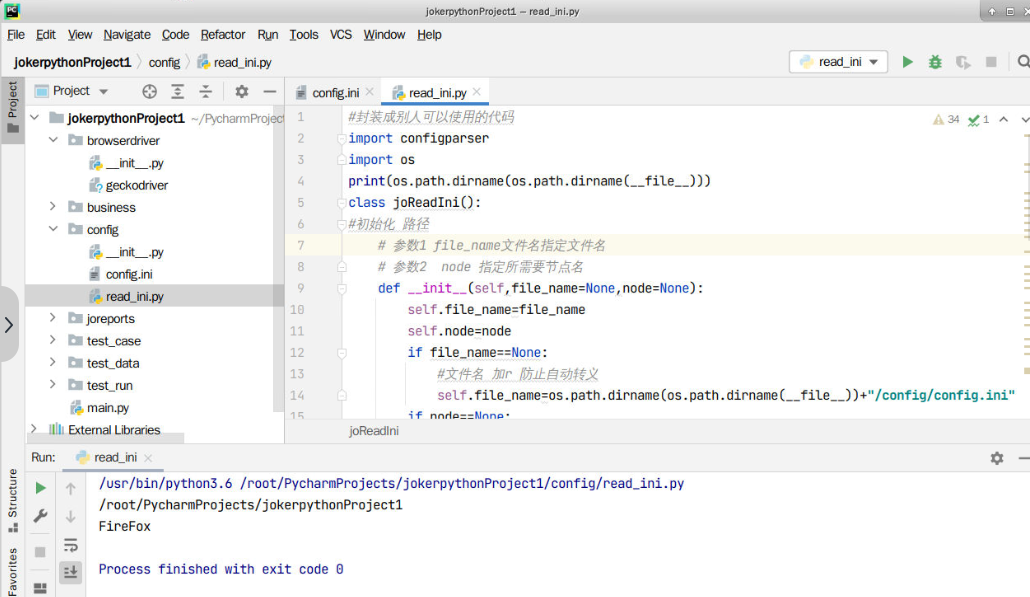Fold class joReadIni at line 5
The width and height of the screenshot is (1030, 597).
click(x=342, y=202)
